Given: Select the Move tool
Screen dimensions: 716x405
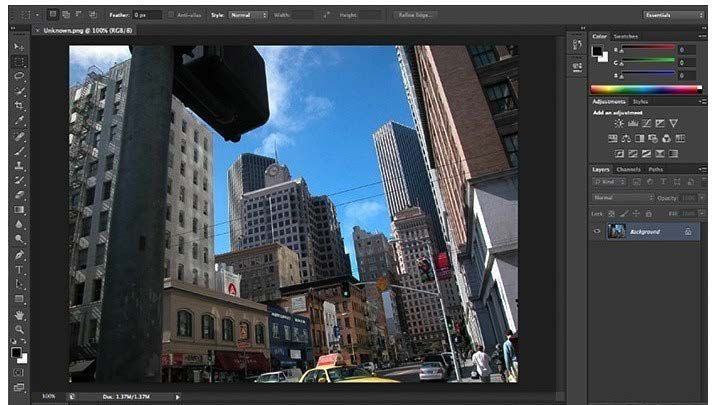Looking at the screenshot, I should 19,47.
